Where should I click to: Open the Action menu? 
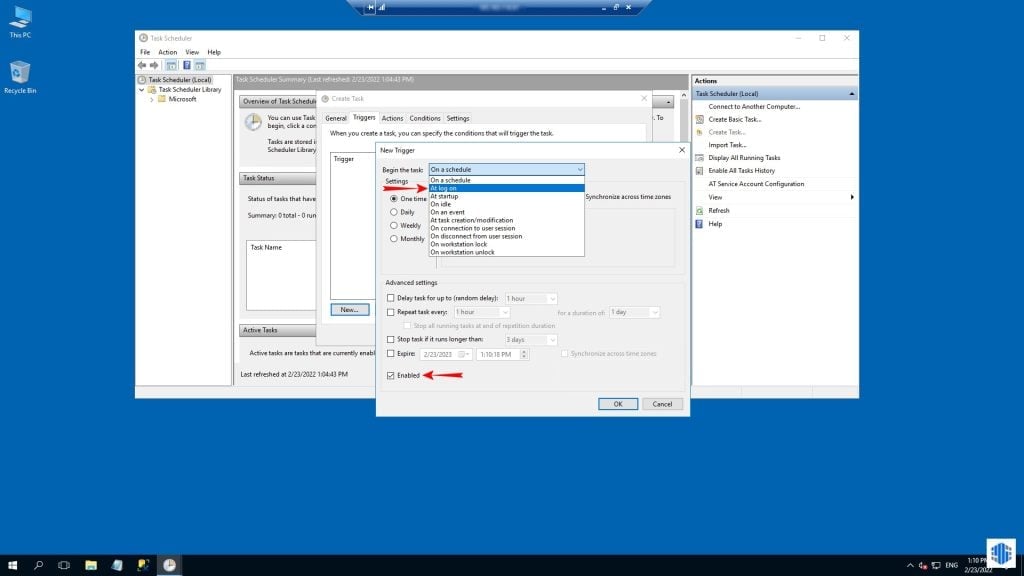[167, 52]
